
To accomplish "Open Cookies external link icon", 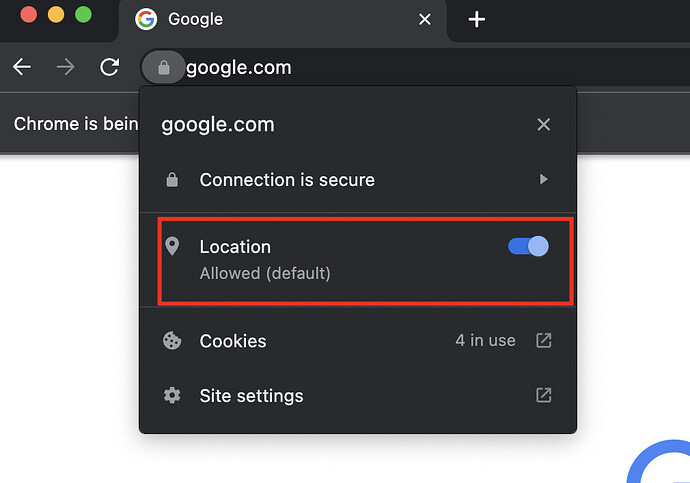I will point(543,341).
